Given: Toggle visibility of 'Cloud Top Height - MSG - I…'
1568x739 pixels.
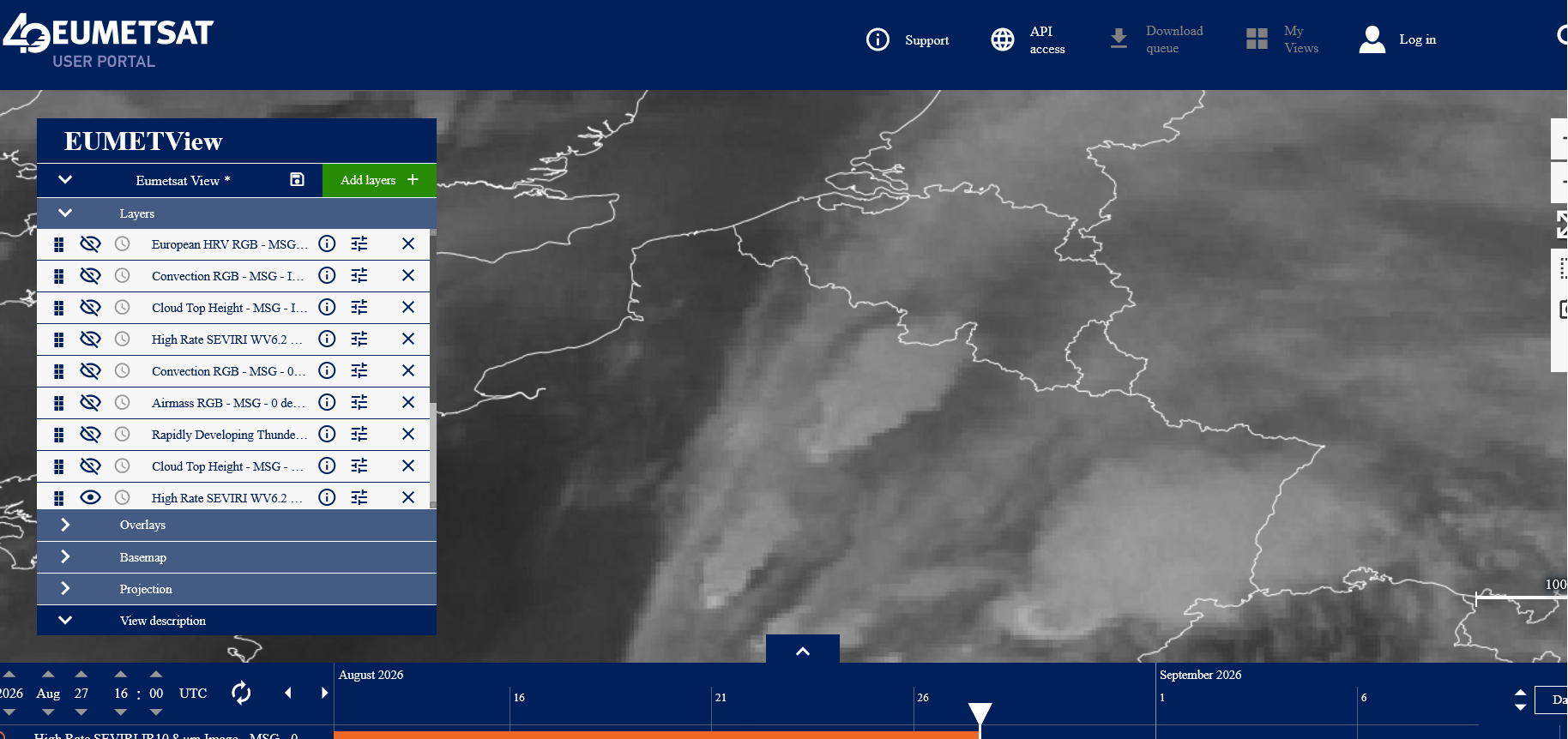Looking at the screenshot, I should click(x=90, y=307).
